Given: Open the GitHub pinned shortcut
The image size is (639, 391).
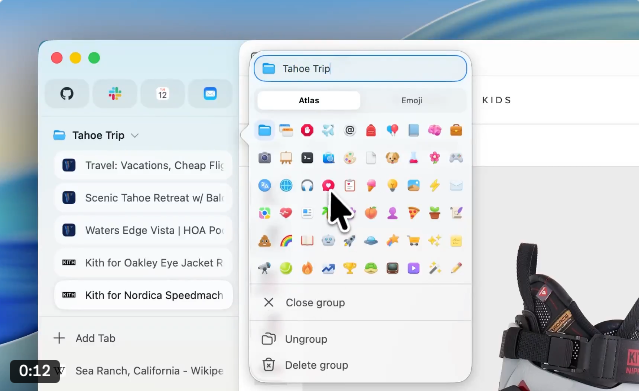Looking at the screenshot, I should [x=67, y=94].
